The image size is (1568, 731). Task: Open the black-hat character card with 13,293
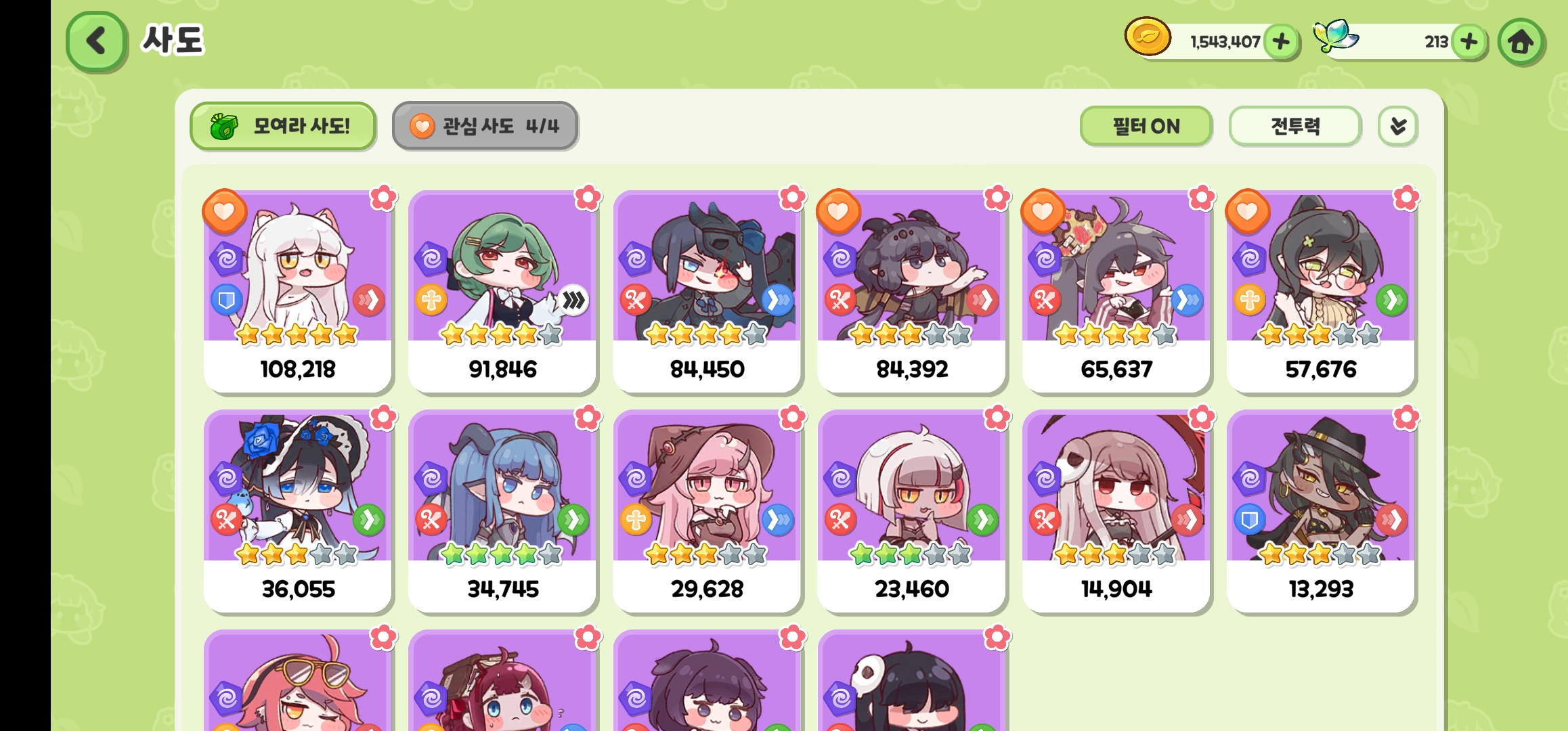[x=1320, y=511]
